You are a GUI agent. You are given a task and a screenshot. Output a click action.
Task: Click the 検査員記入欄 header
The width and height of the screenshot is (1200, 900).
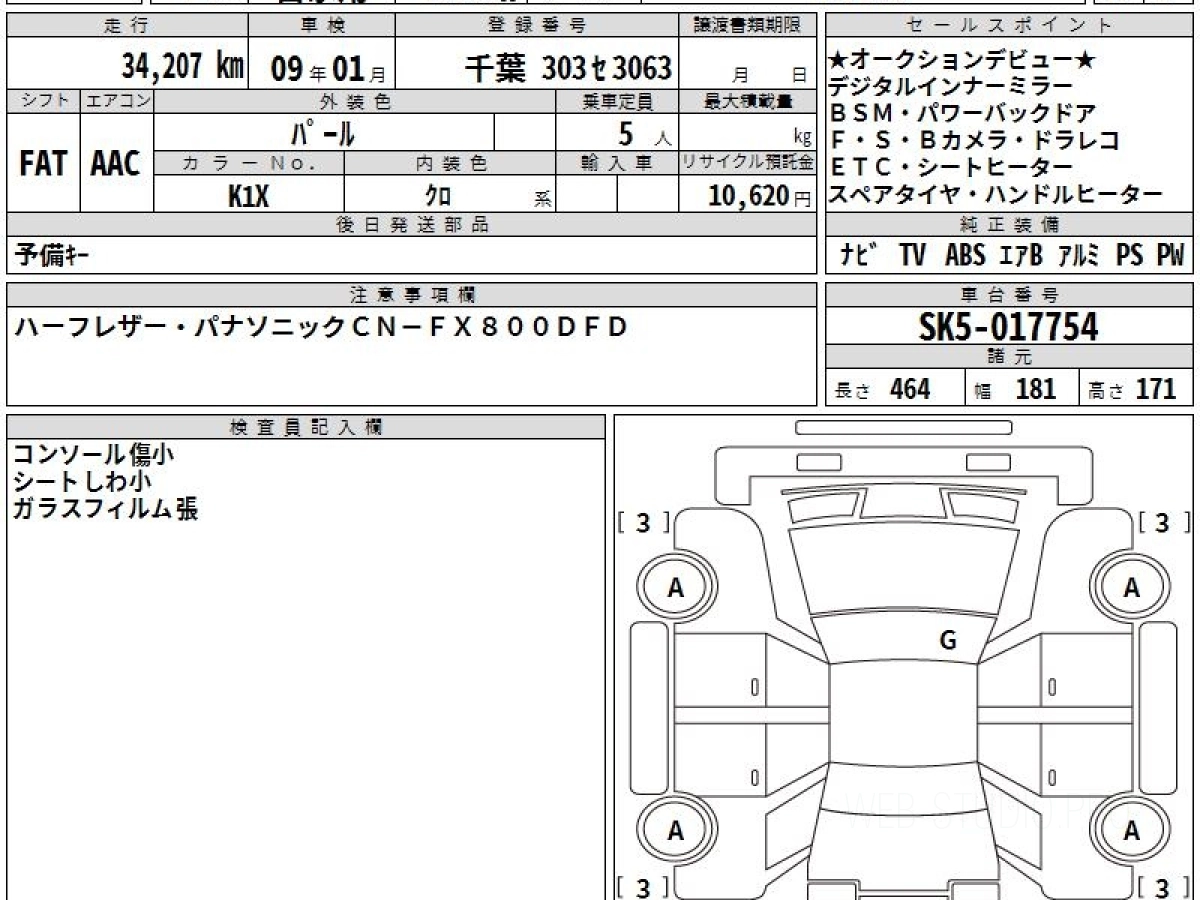[x=306, y=427]
